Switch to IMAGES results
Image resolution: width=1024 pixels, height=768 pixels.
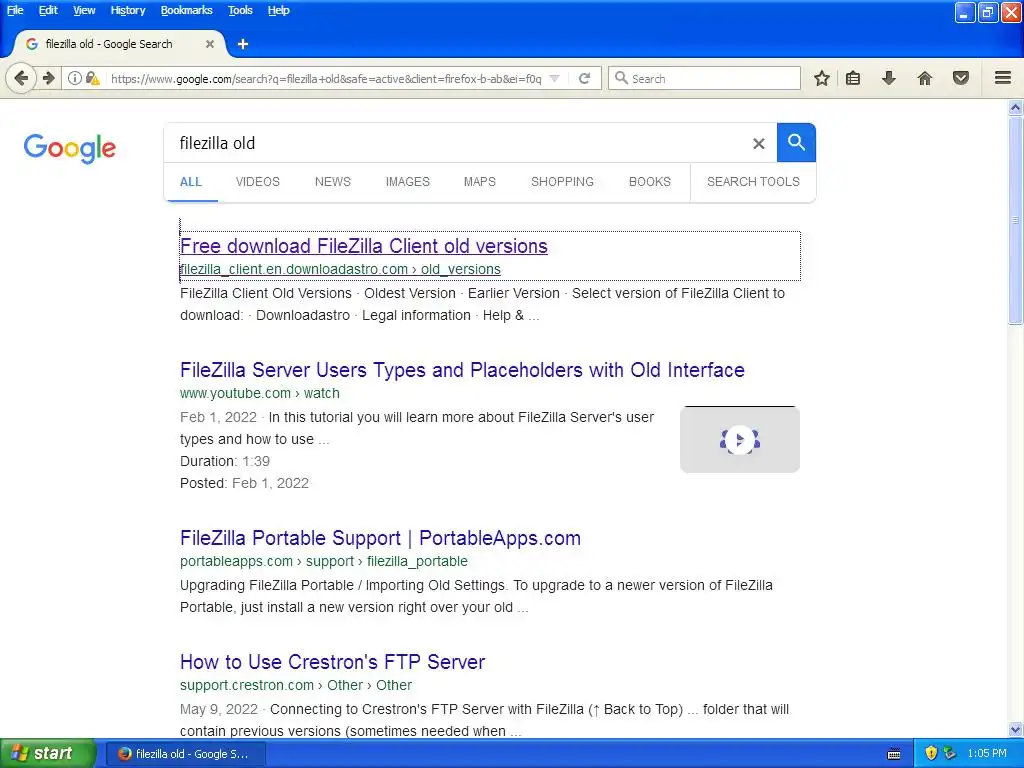[408, 182]
